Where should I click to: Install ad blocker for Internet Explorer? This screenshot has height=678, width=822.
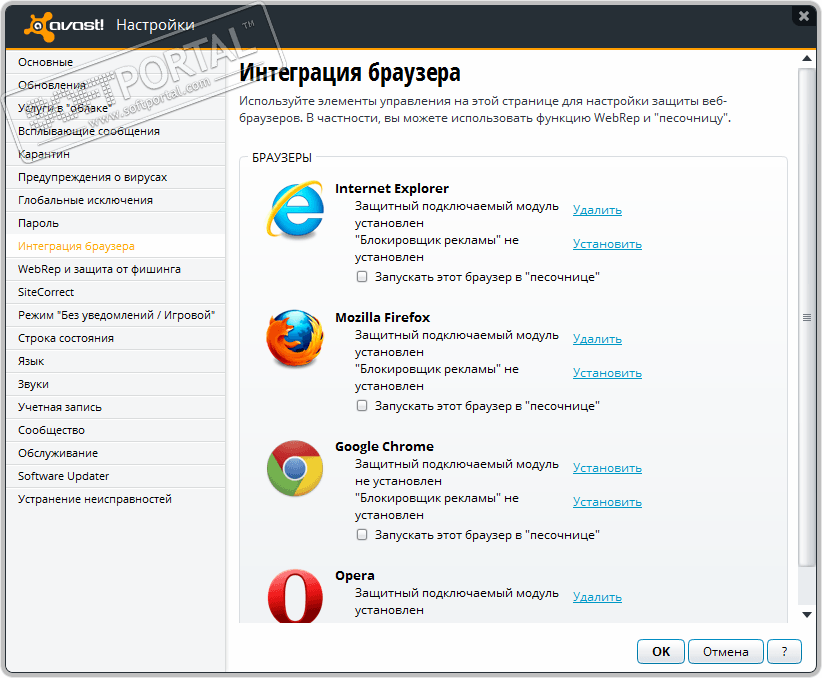point(607,244)
